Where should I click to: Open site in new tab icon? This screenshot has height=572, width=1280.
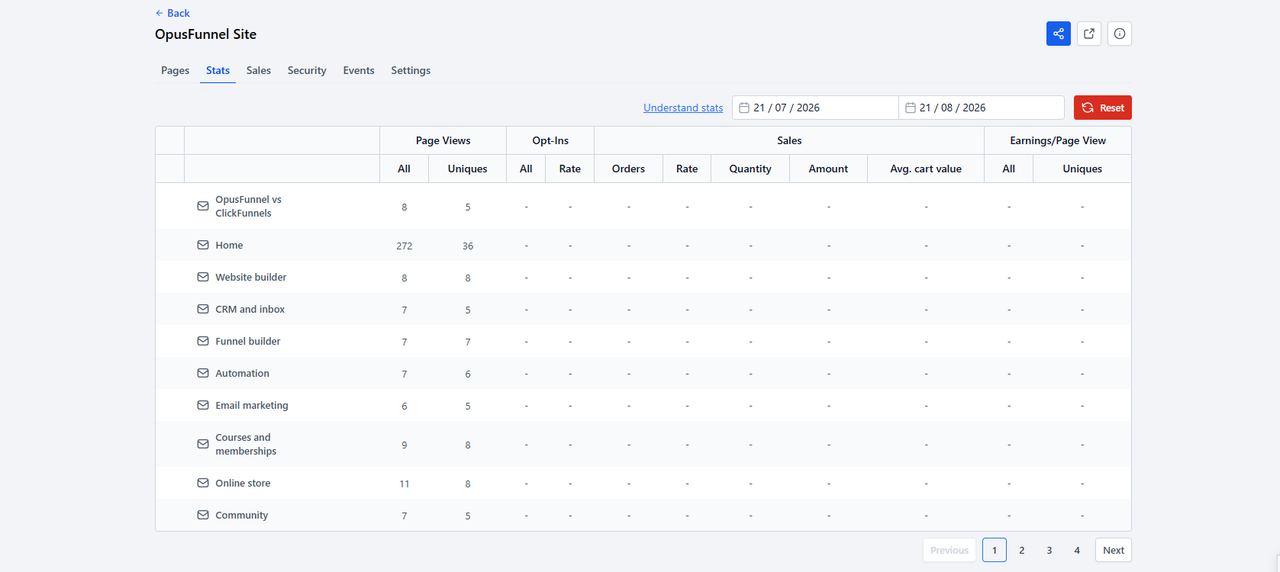(x=1089, y=34)
